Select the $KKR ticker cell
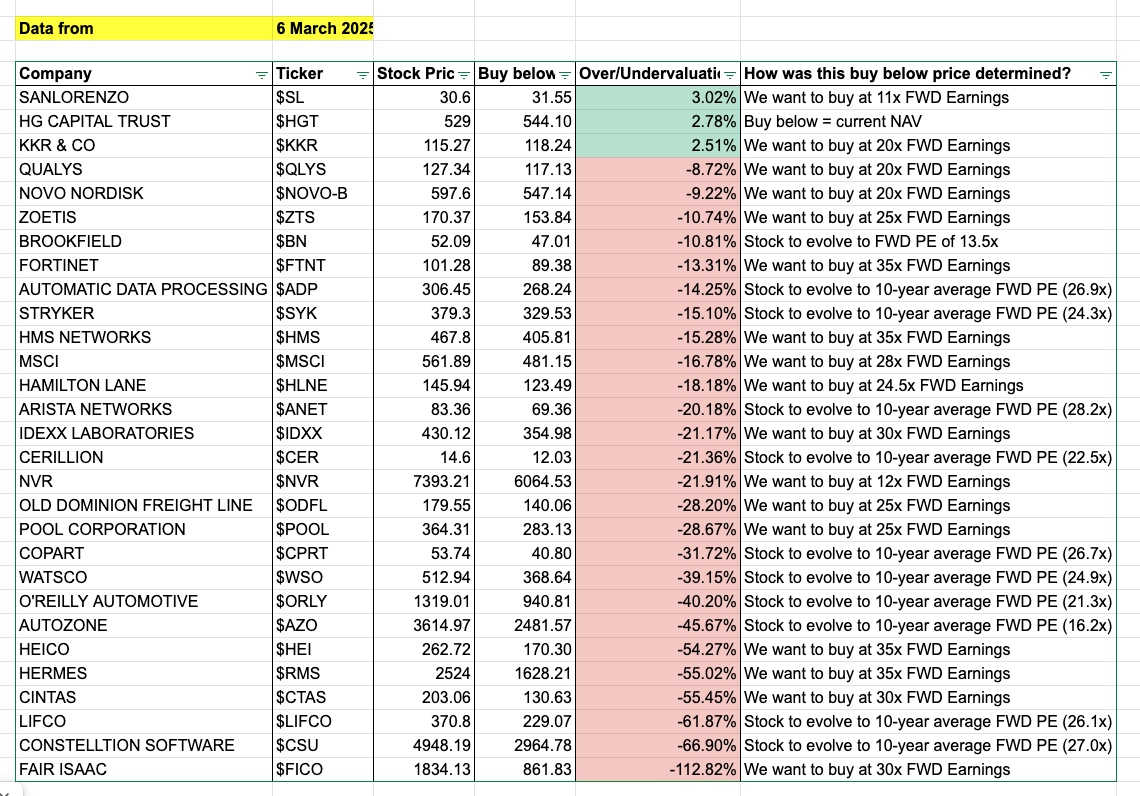The height and width of the screenshot is (796, 1140). click(x=323, y=145)
